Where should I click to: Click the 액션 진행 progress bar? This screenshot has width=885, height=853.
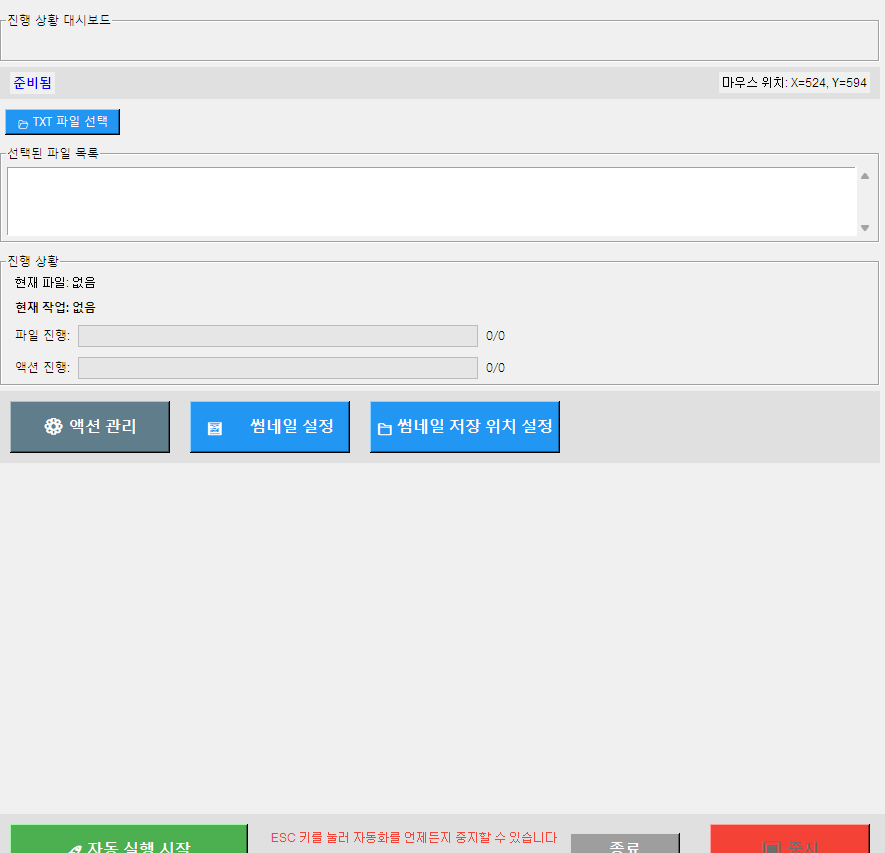tap(277, 368)
